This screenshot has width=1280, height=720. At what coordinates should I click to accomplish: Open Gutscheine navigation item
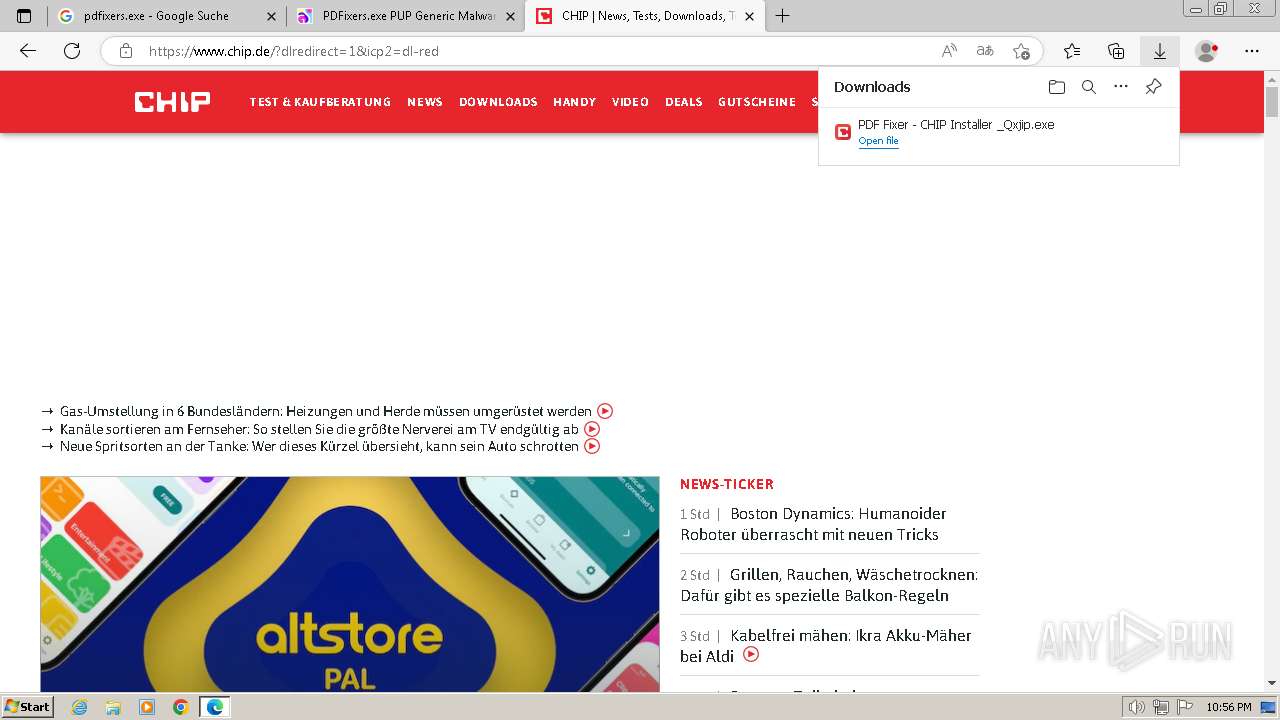(x=757, y=102)
